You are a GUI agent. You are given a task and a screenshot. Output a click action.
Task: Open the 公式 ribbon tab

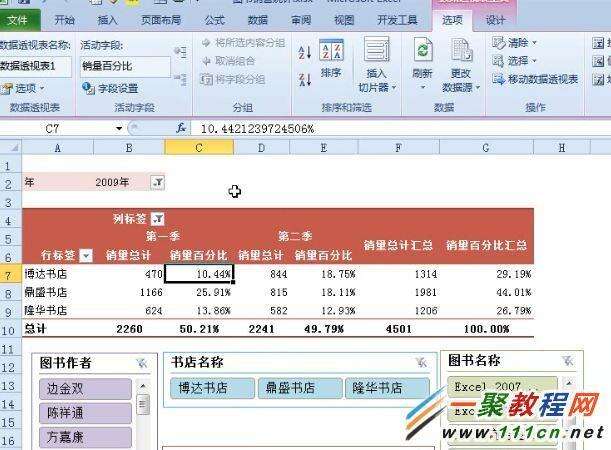[x=215, y=20]
